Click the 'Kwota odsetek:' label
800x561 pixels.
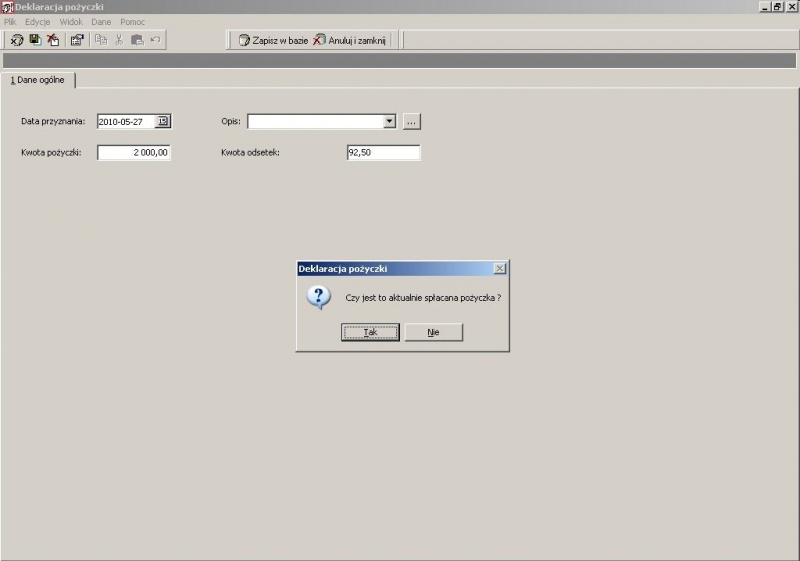pos(250,152)
